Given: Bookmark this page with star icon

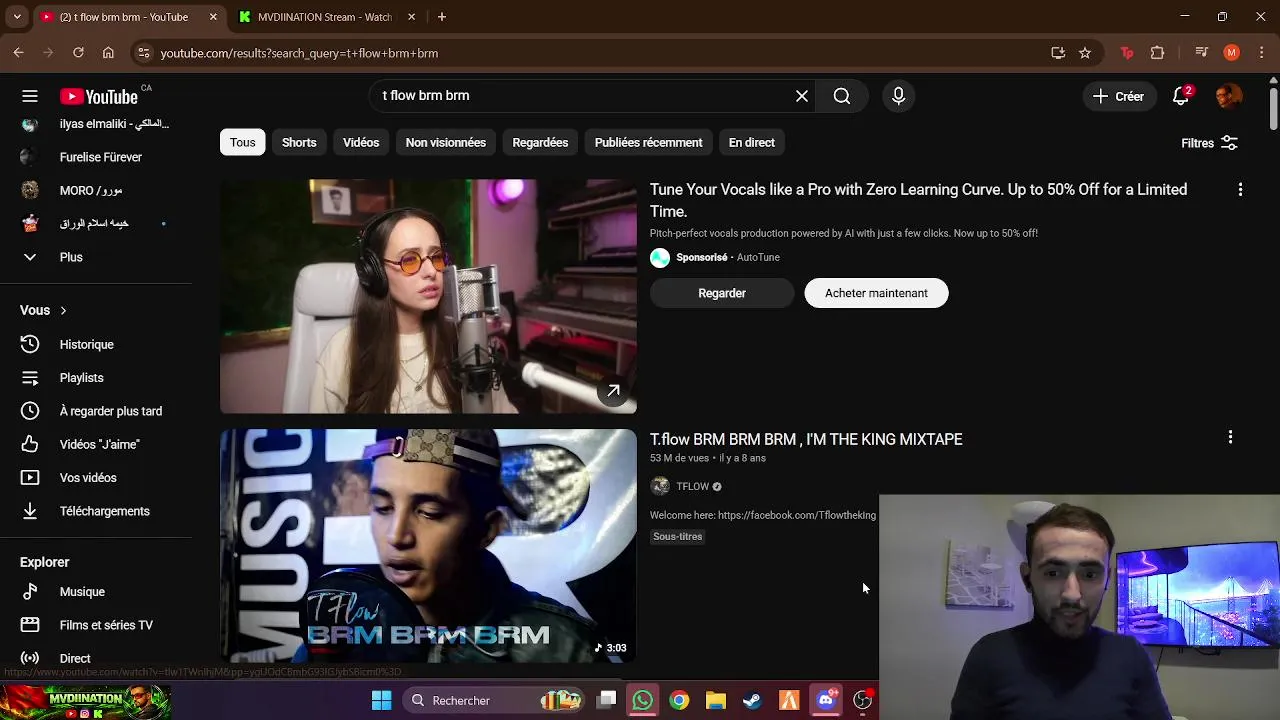Looking at the screenshot, I should pyautogui.click(x=1085, y=53).
